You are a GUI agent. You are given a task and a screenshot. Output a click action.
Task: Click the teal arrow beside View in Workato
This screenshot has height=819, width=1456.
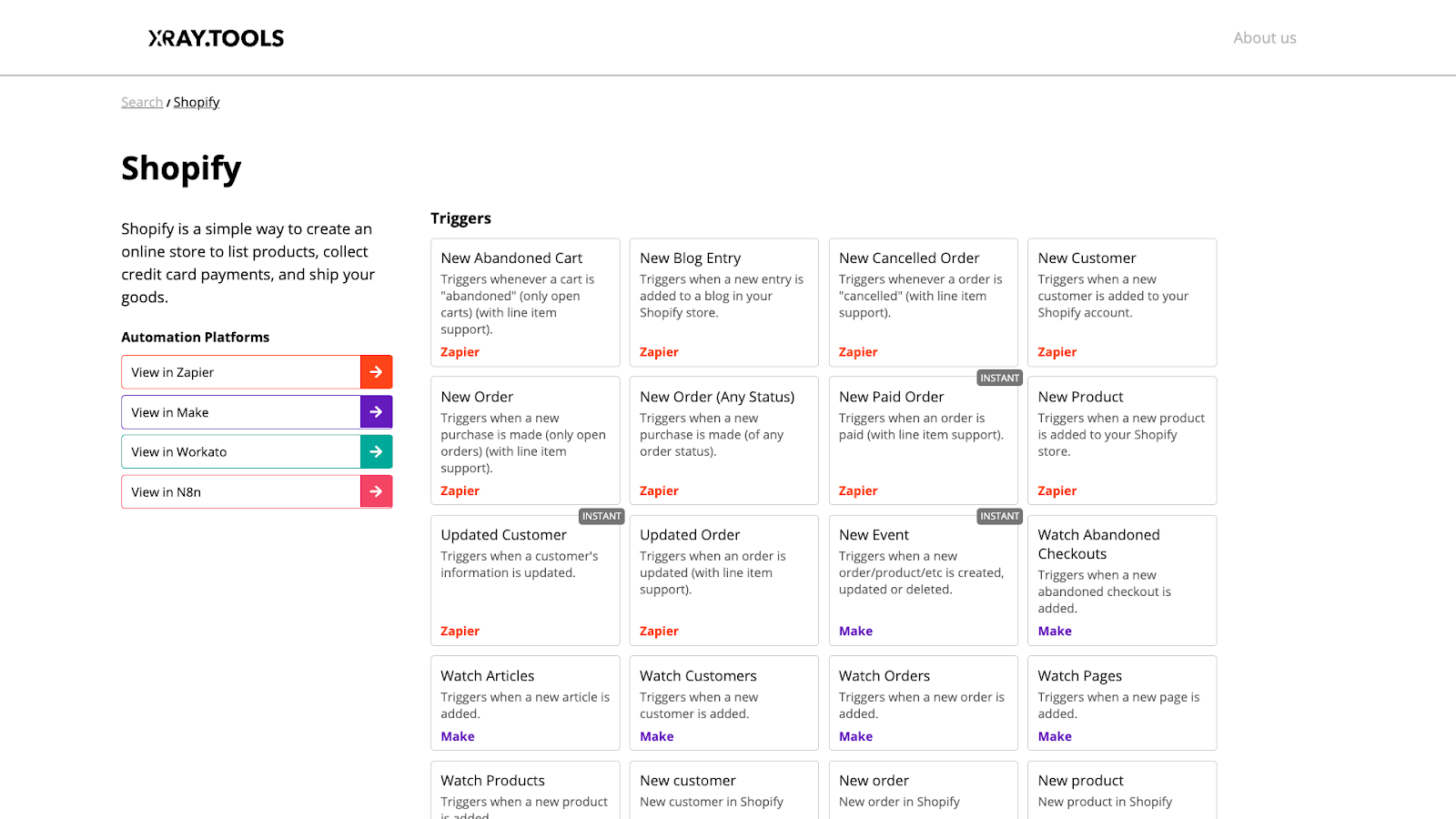[x=376, y=451]
